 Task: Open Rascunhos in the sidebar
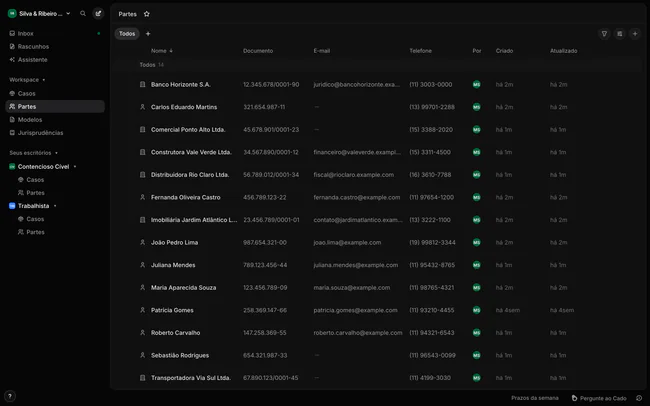[x=55, y=46]
